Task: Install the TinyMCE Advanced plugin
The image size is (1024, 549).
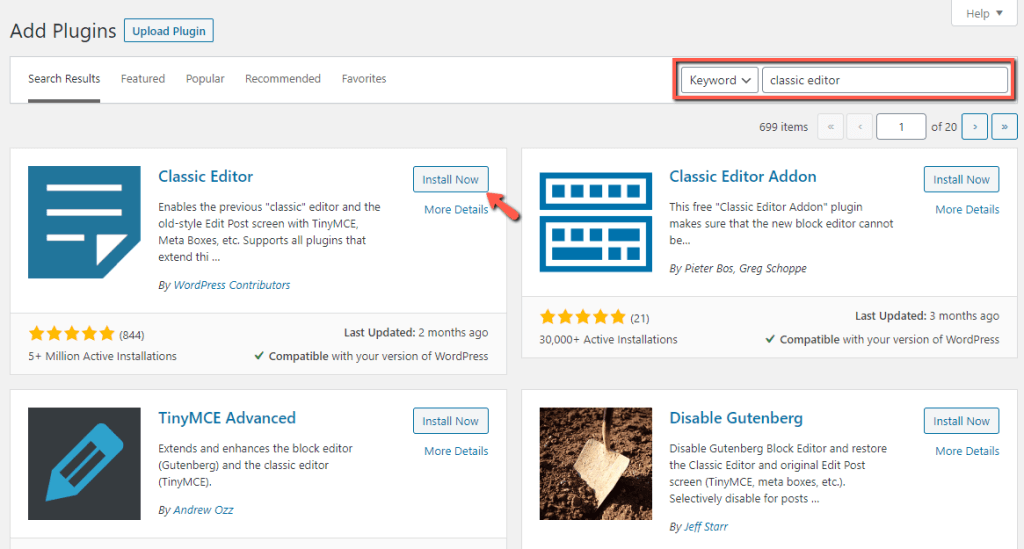Action: click(451, 421)
